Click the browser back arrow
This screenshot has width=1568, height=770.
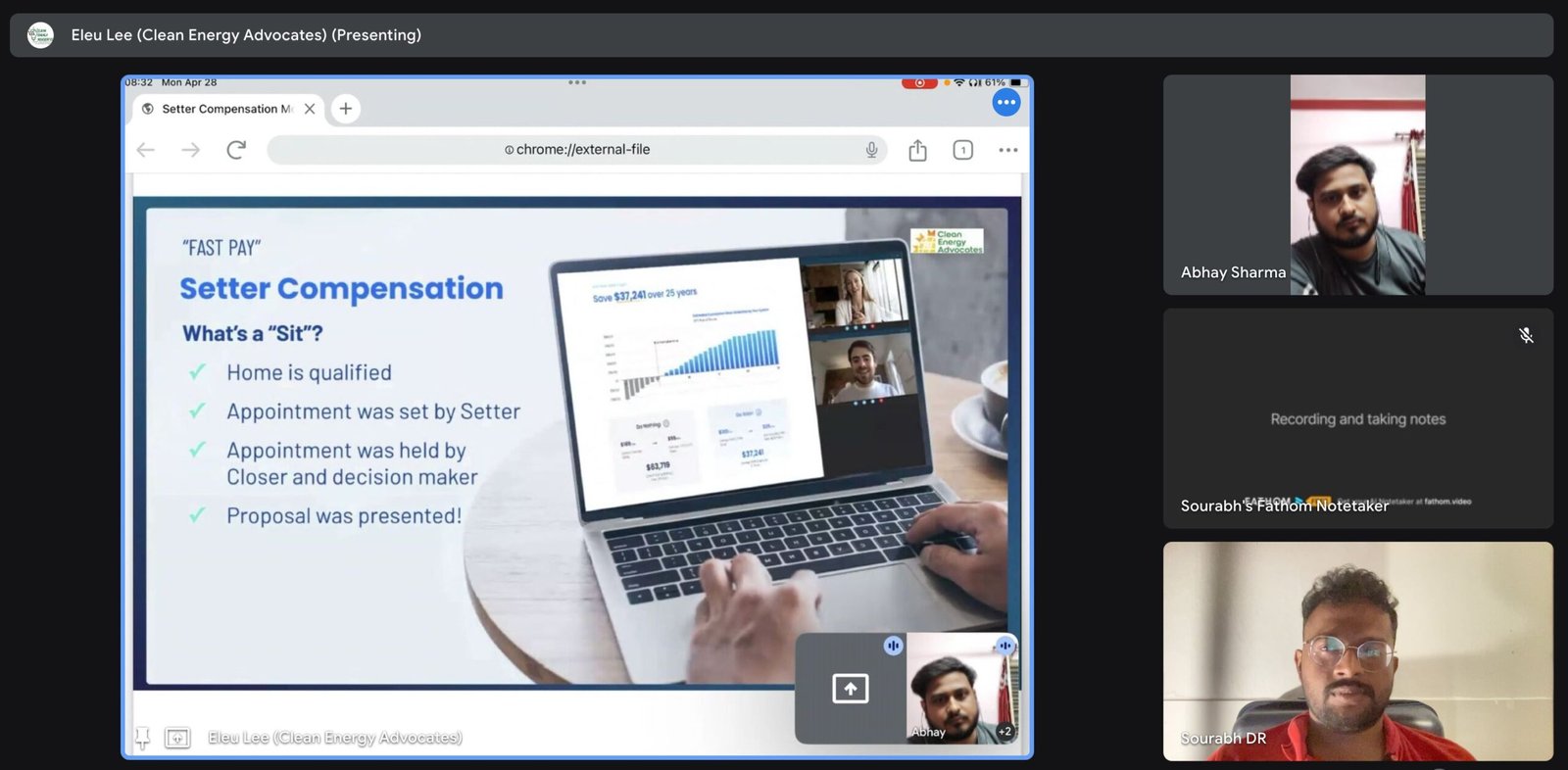[x=146, y=150]
